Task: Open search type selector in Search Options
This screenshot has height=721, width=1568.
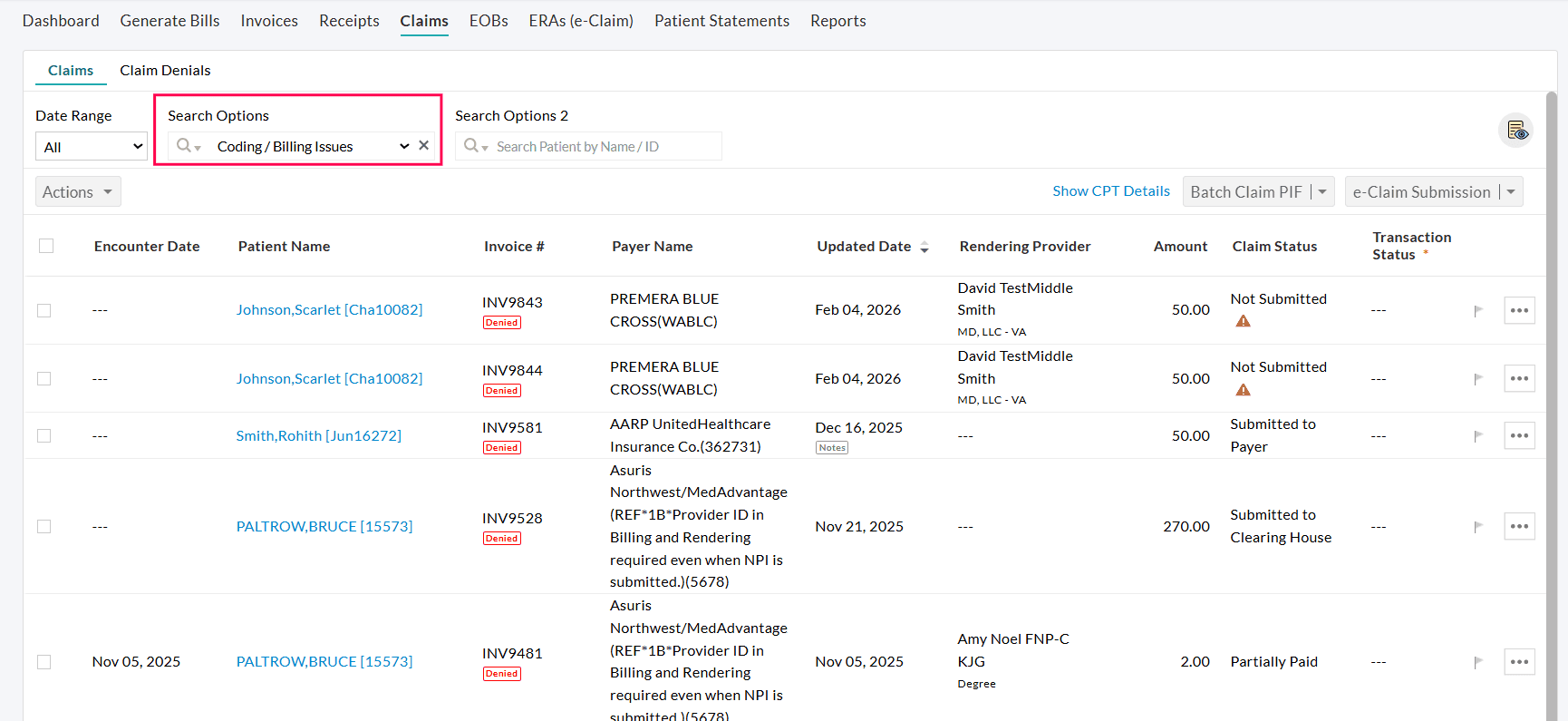Action: pos(189,146)
